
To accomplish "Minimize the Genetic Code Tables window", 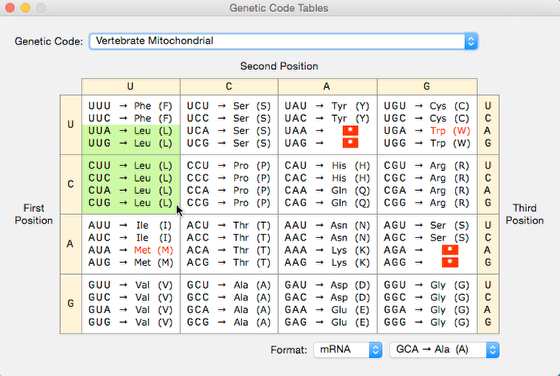I will point(25,8).
